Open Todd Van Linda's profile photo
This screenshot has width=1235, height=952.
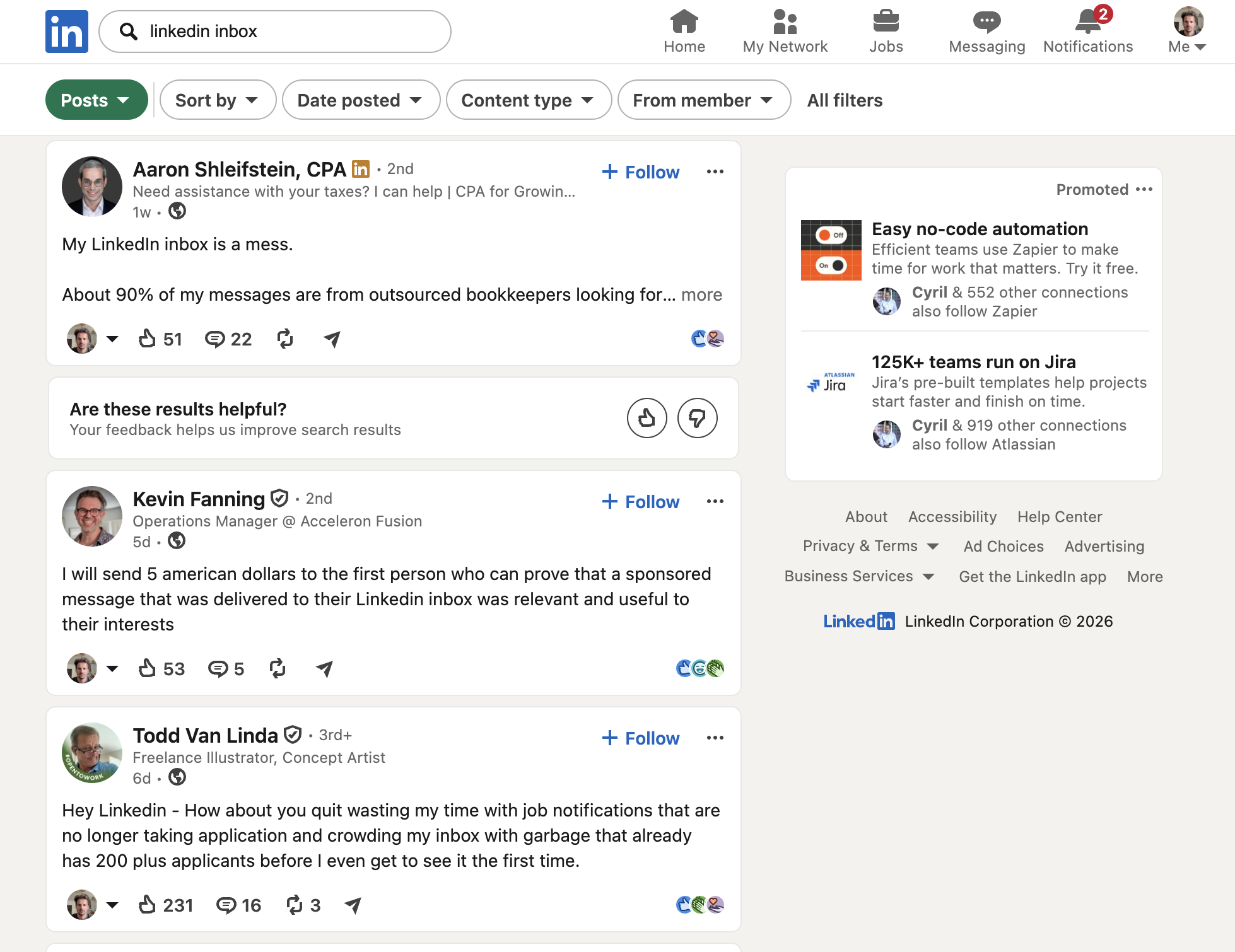coord(92,753)
